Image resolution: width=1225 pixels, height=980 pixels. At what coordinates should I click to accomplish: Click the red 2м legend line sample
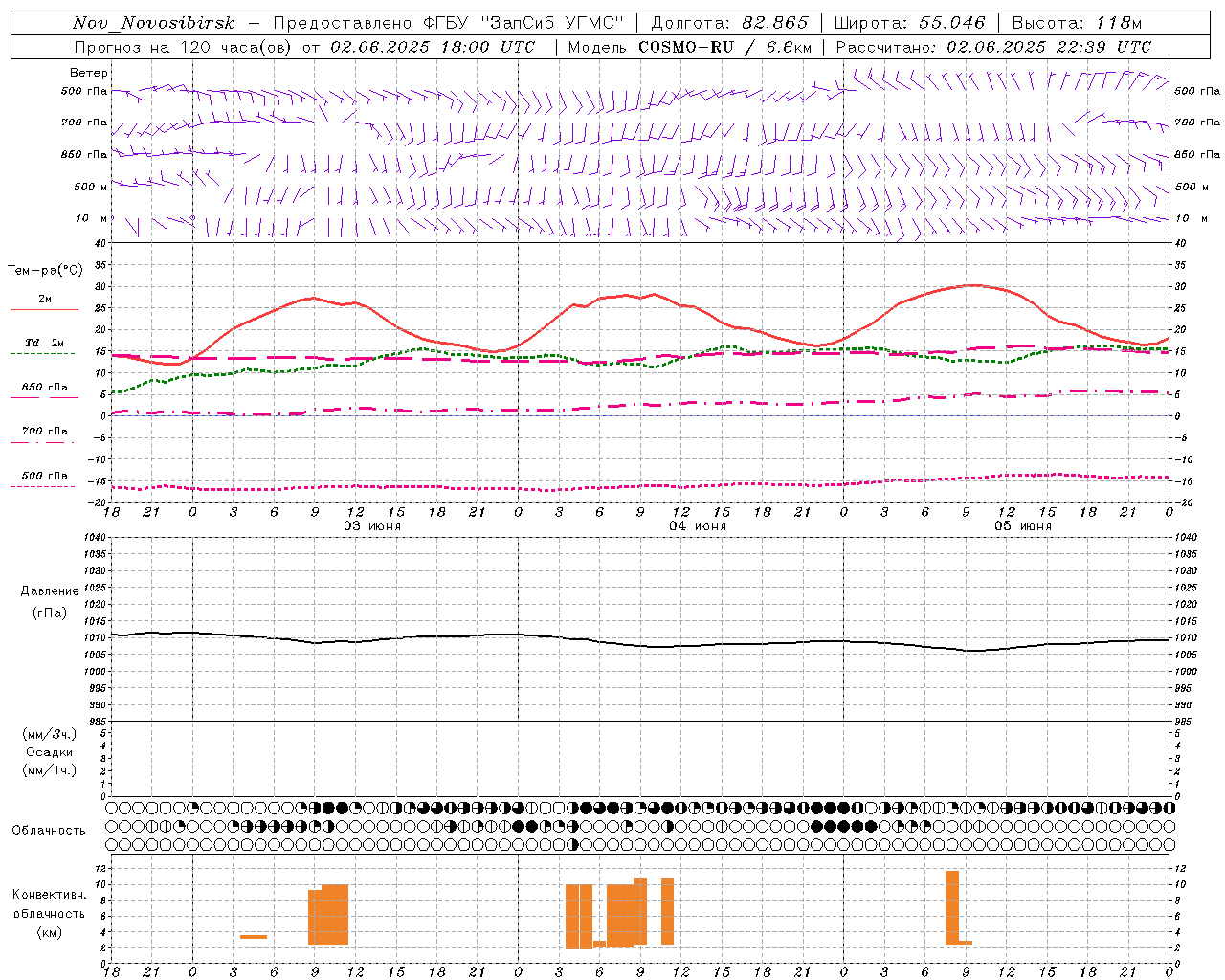click(44, 309)
